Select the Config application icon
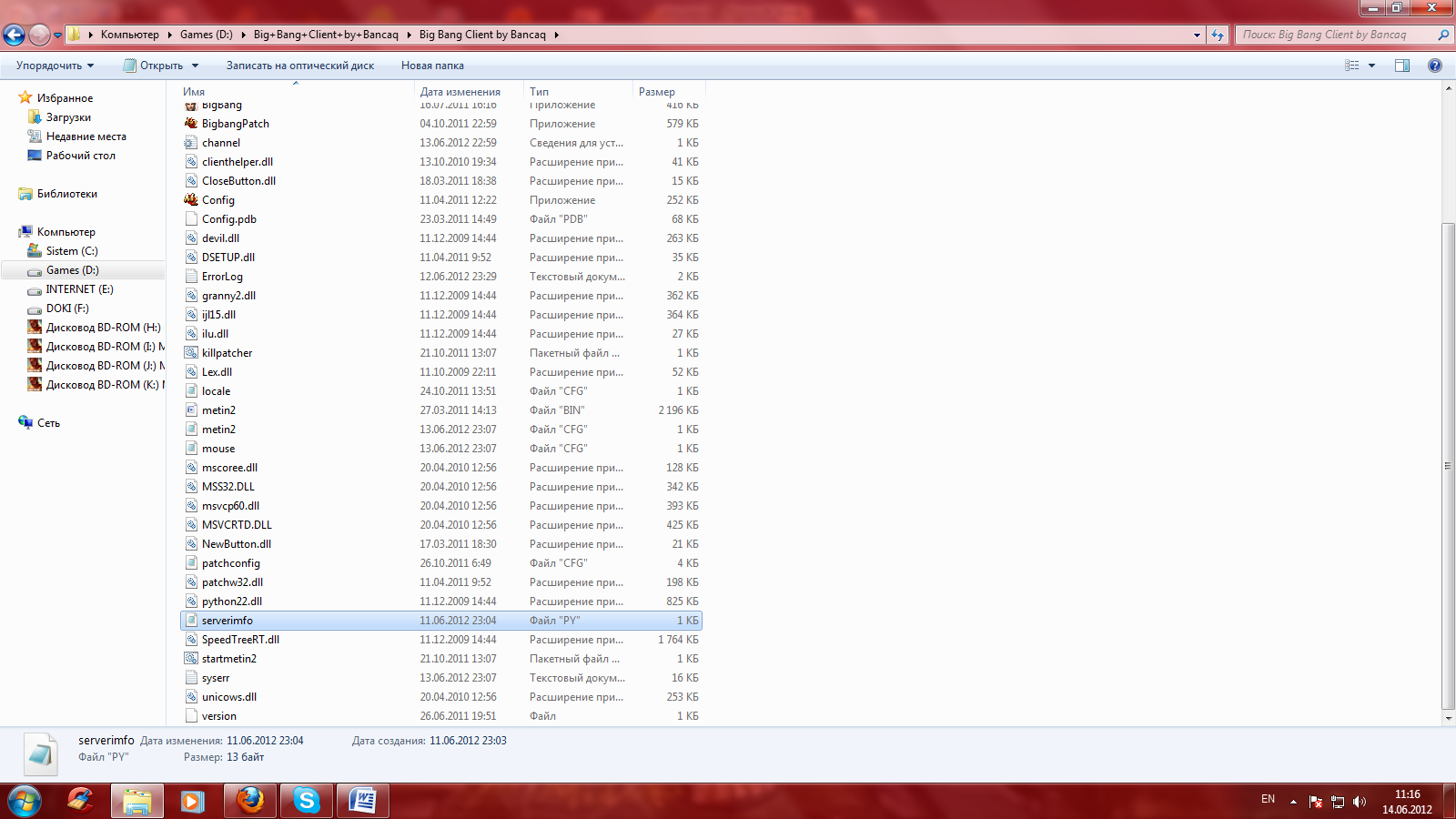This screenshot has height=819, width=1456. coord(191,200)
